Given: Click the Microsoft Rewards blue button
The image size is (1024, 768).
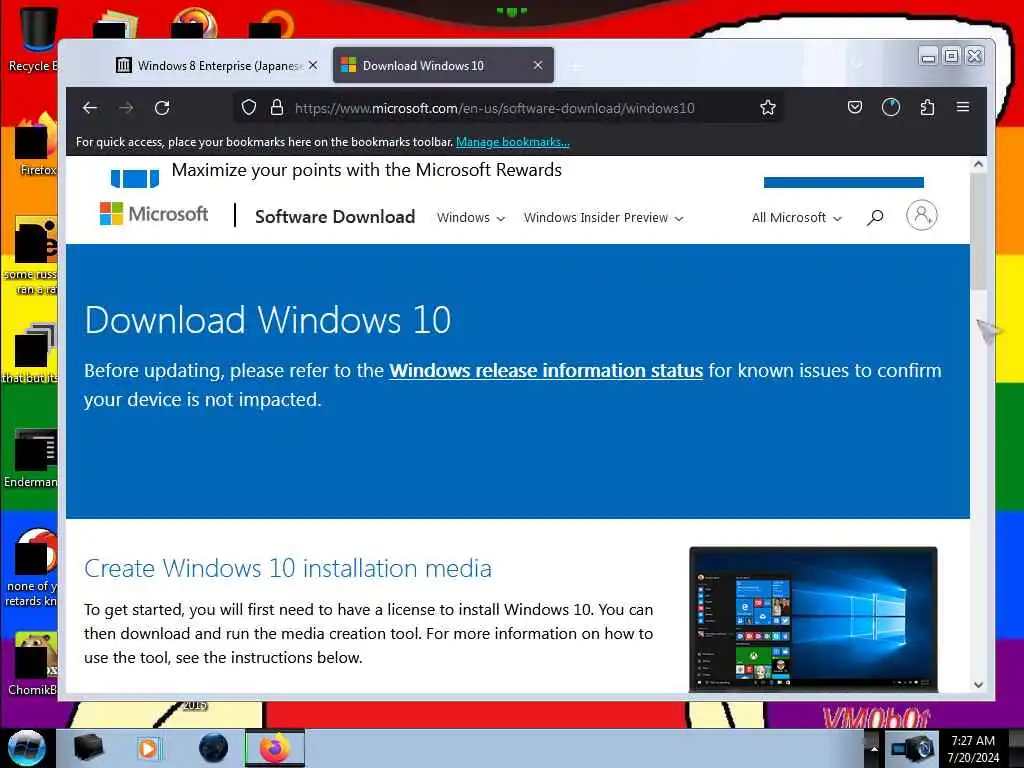Looking at the screenshot, I should tap(844, 182).
